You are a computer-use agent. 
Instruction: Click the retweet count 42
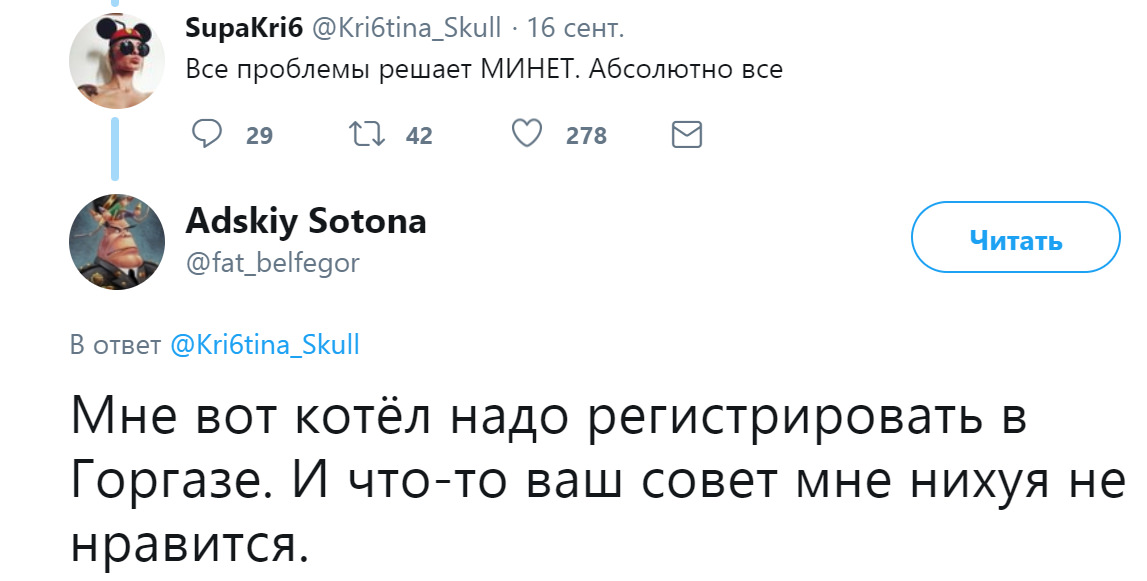pos(419,135)
